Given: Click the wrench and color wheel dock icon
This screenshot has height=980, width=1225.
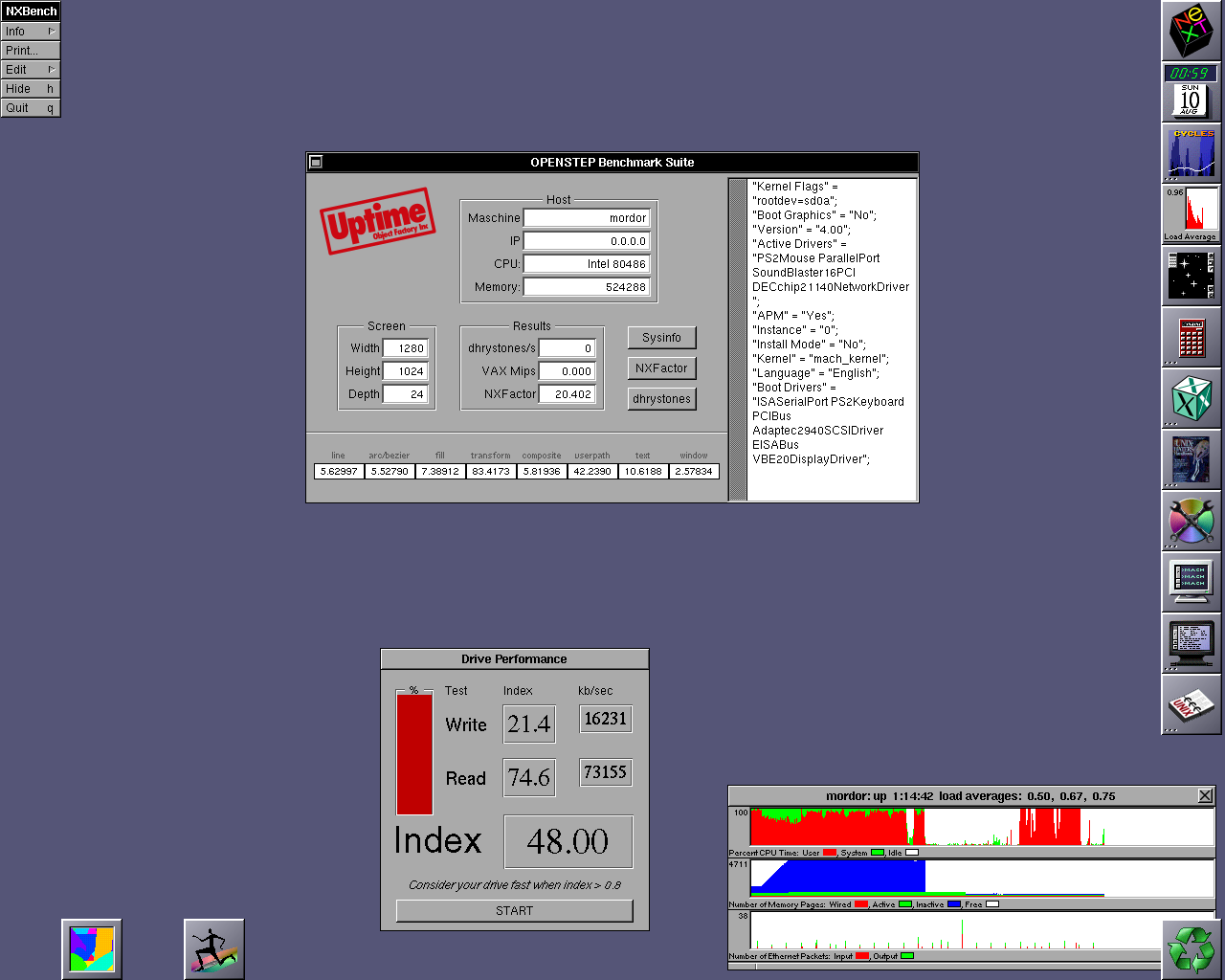Looking at the screenshot, I should [x=1191, y=522].
